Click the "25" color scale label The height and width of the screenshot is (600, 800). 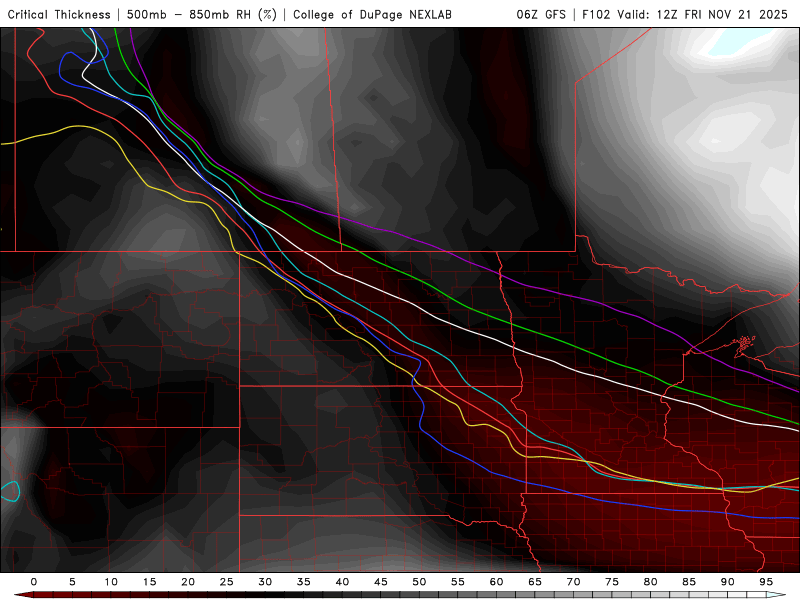[x=227, y=582]
